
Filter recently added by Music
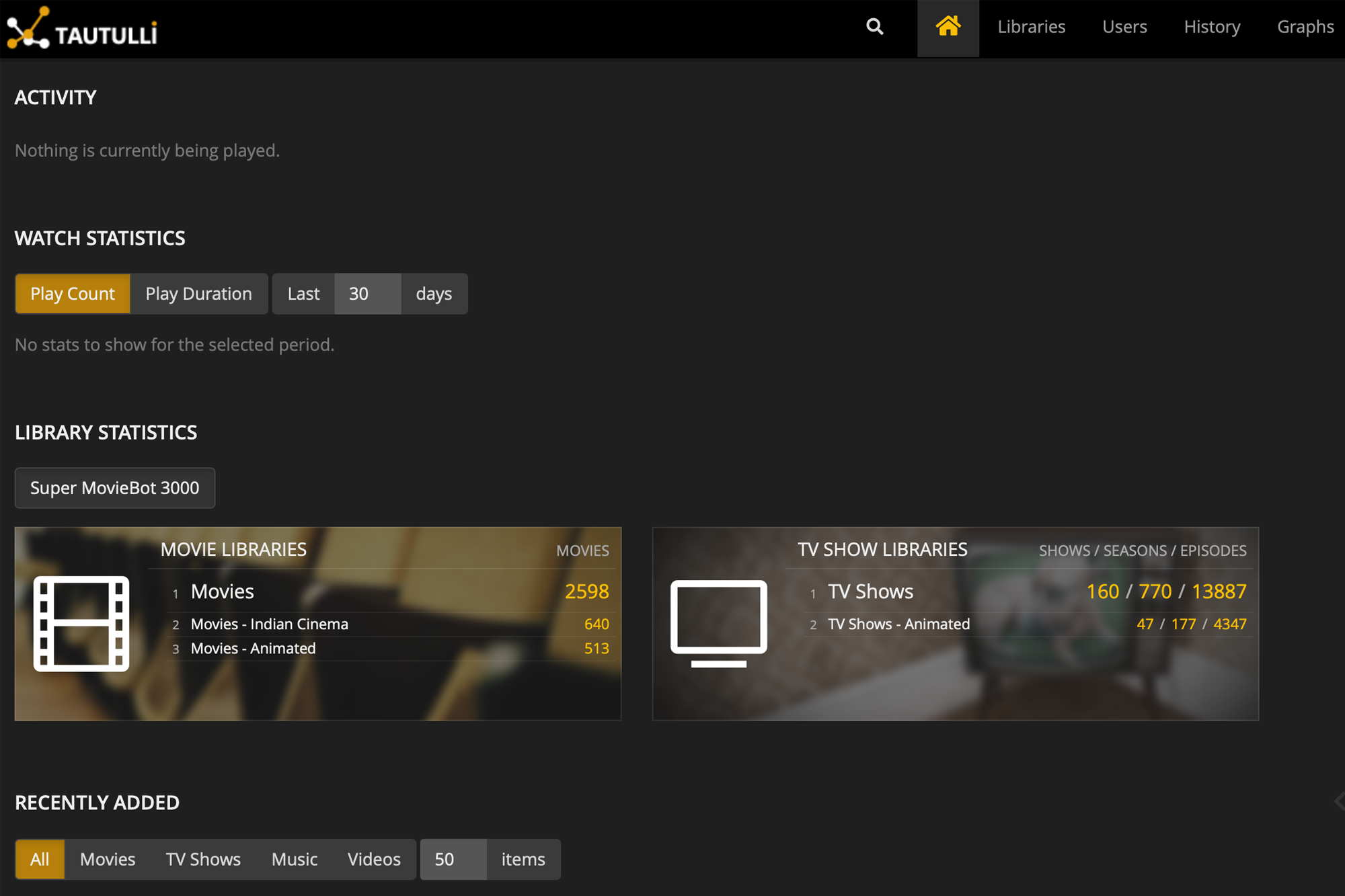click(295, 859)
